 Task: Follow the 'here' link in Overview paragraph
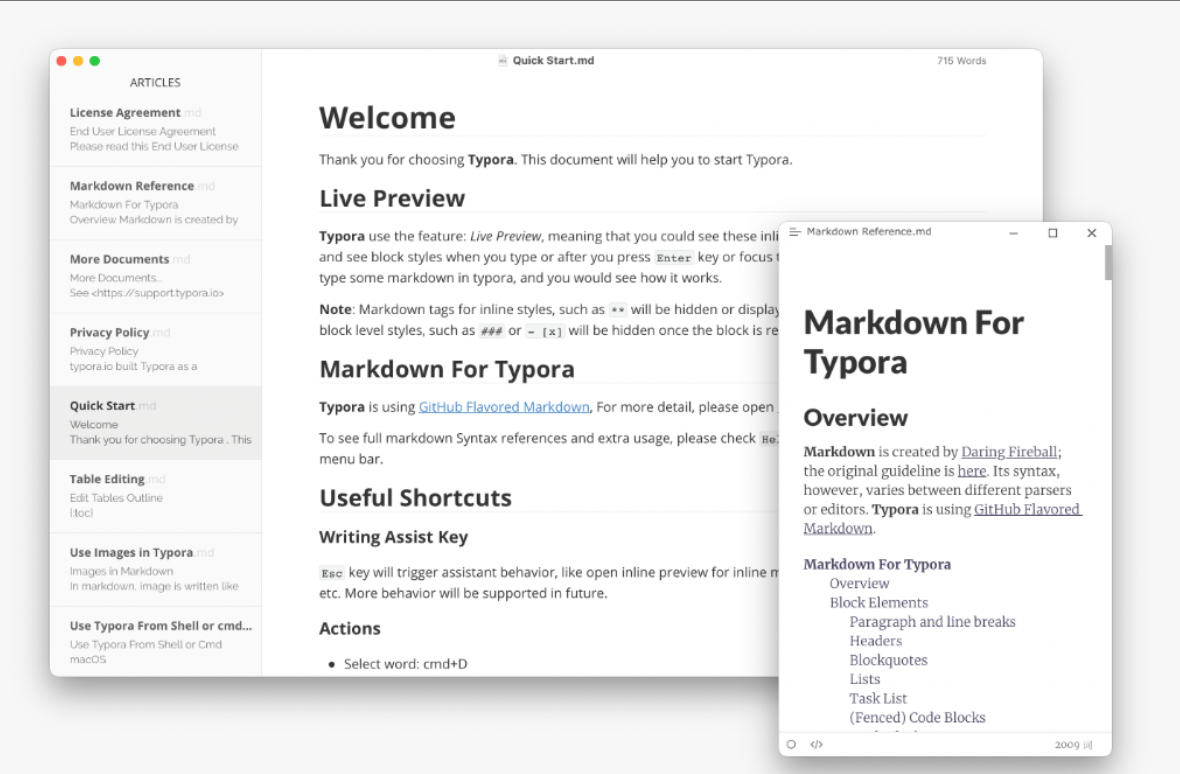pyautogui.click(x=972, y=472)
